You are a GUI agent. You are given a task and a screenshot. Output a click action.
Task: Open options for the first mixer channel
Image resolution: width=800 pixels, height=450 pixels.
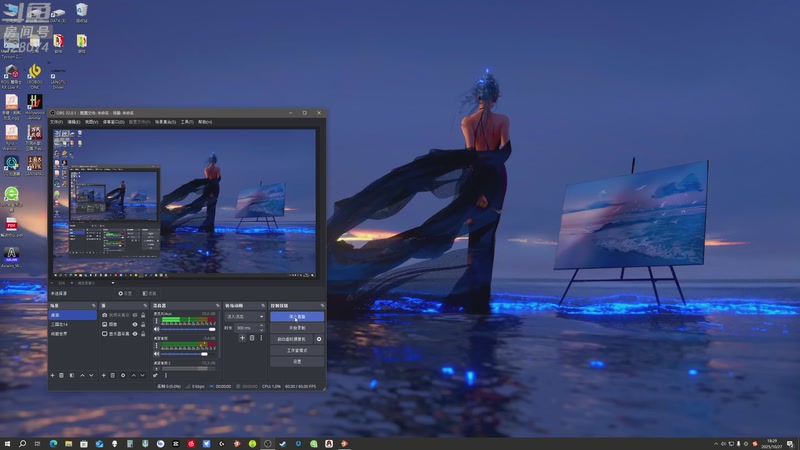[157, 321]
